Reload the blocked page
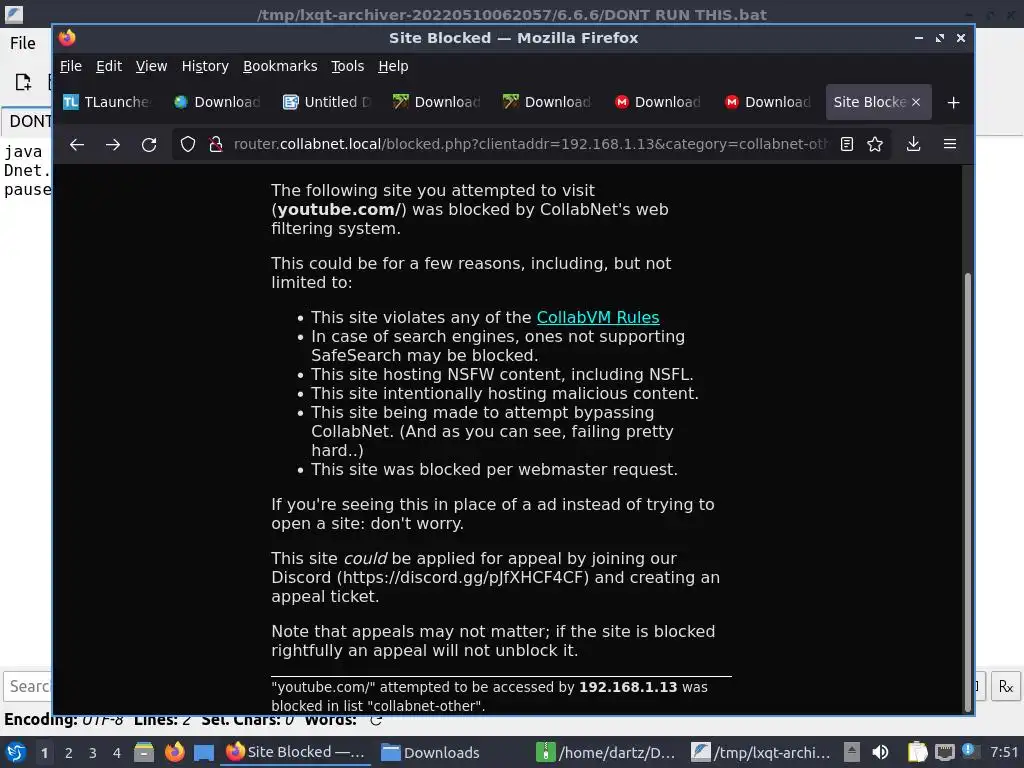 (149, 144)
